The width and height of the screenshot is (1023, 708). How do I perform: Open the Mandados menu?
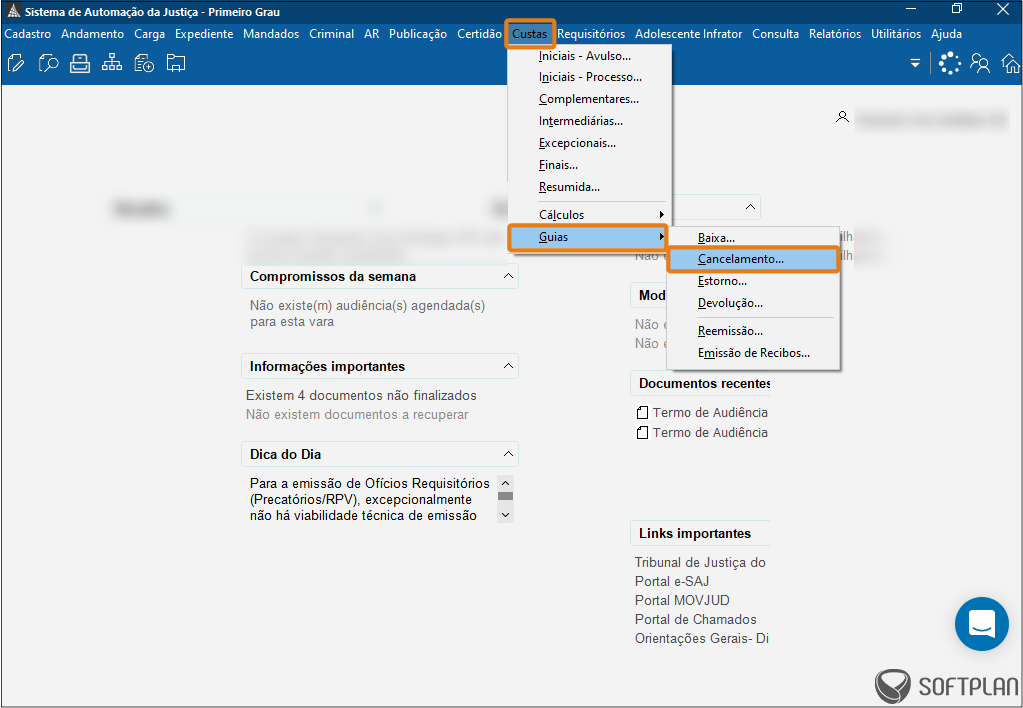(271, 34)
